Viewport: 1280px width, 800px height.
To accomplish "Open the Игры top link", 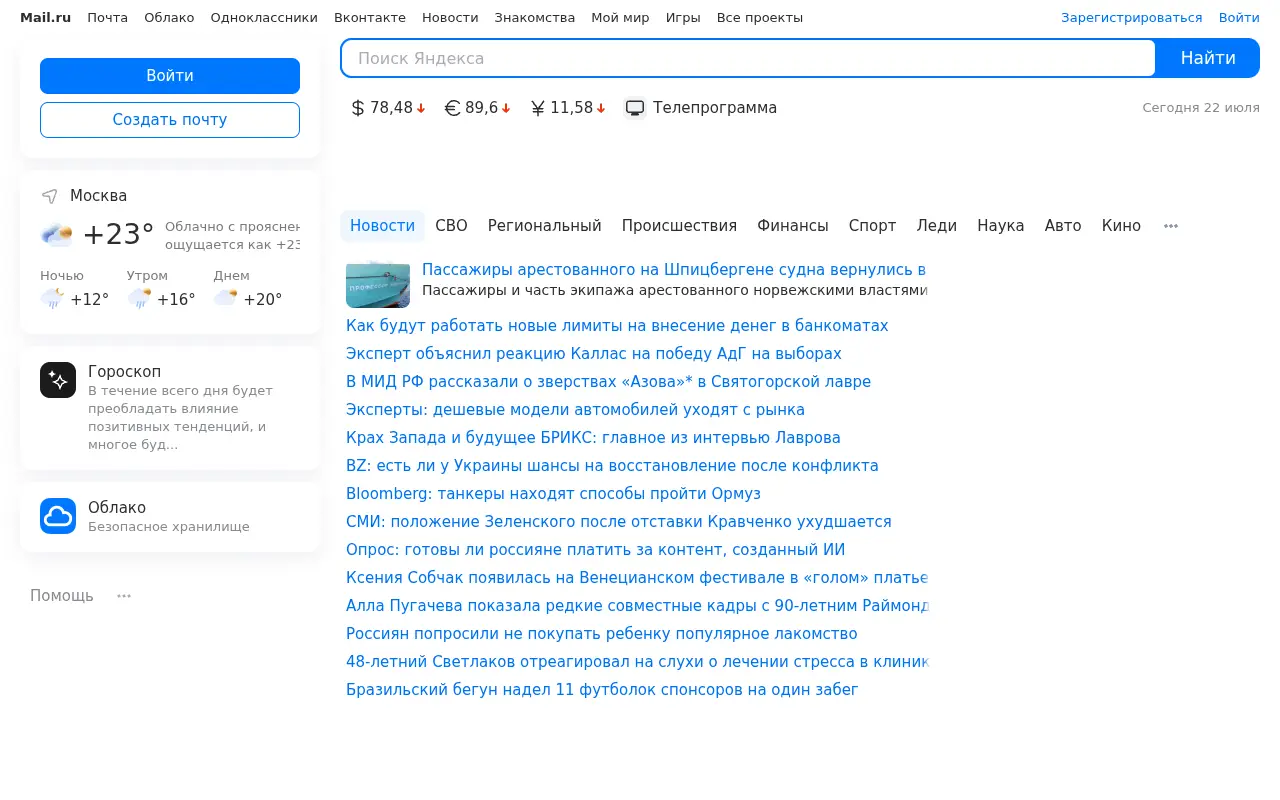I will point(683,18).
